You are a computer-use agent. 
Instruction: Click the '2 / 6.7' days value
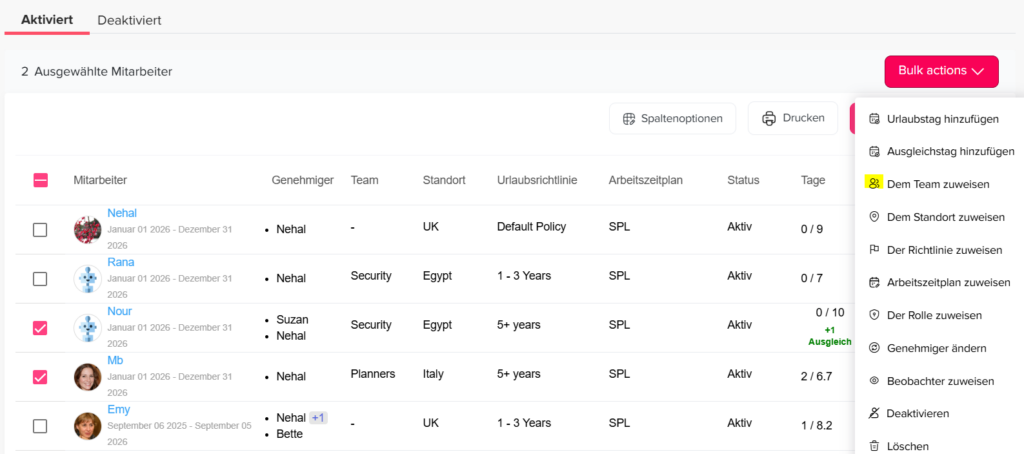(x=817, y=377)
